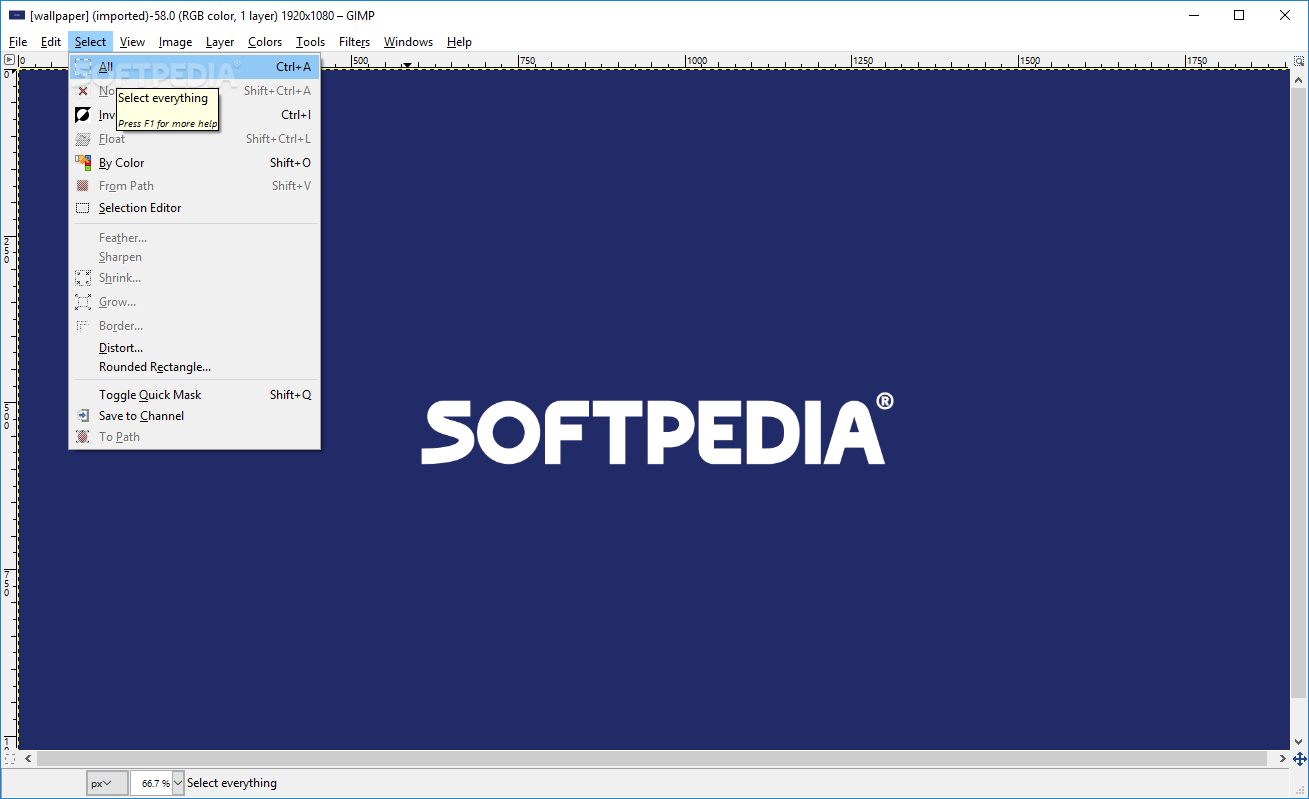This screenshot has width=1309, height=799.
Task: Click the 66.7 % zoom input field
Action: click(x=151, y=783)
